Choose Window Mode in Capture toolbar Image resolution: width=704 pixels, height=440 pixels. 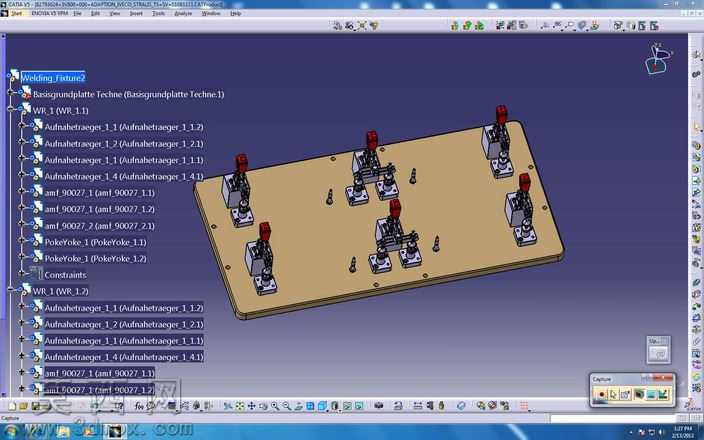pos(651,394)
